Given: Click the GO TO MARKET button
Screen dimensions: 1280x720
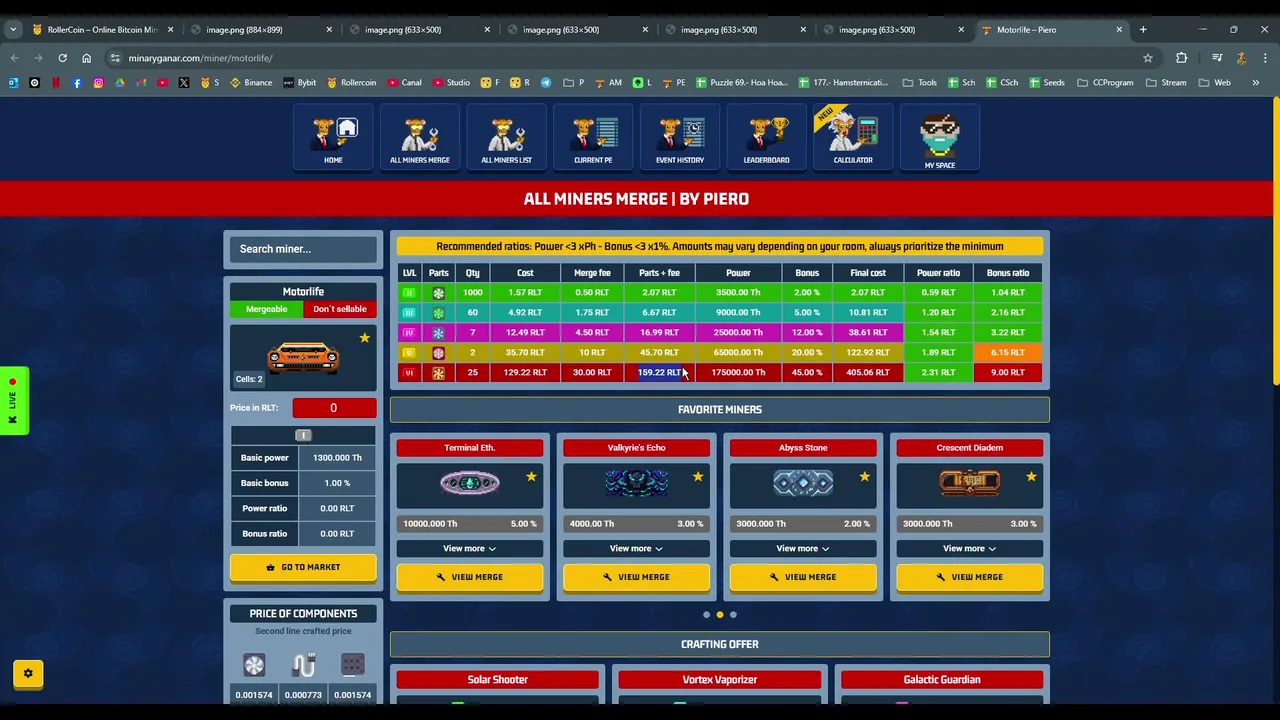Looking at the screenshot, I should point(303,567).
